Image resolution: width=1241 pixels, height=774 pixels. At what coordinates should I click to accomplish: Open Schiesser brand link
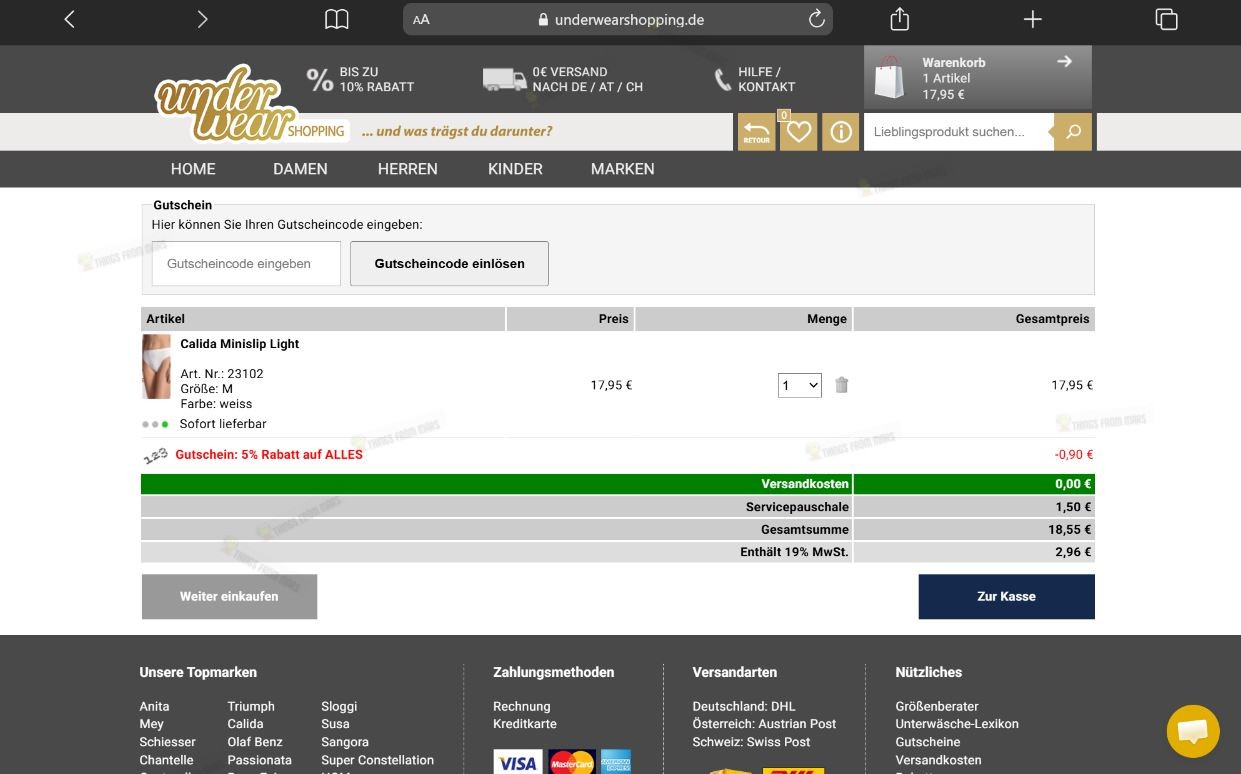(x=167, y=742)
